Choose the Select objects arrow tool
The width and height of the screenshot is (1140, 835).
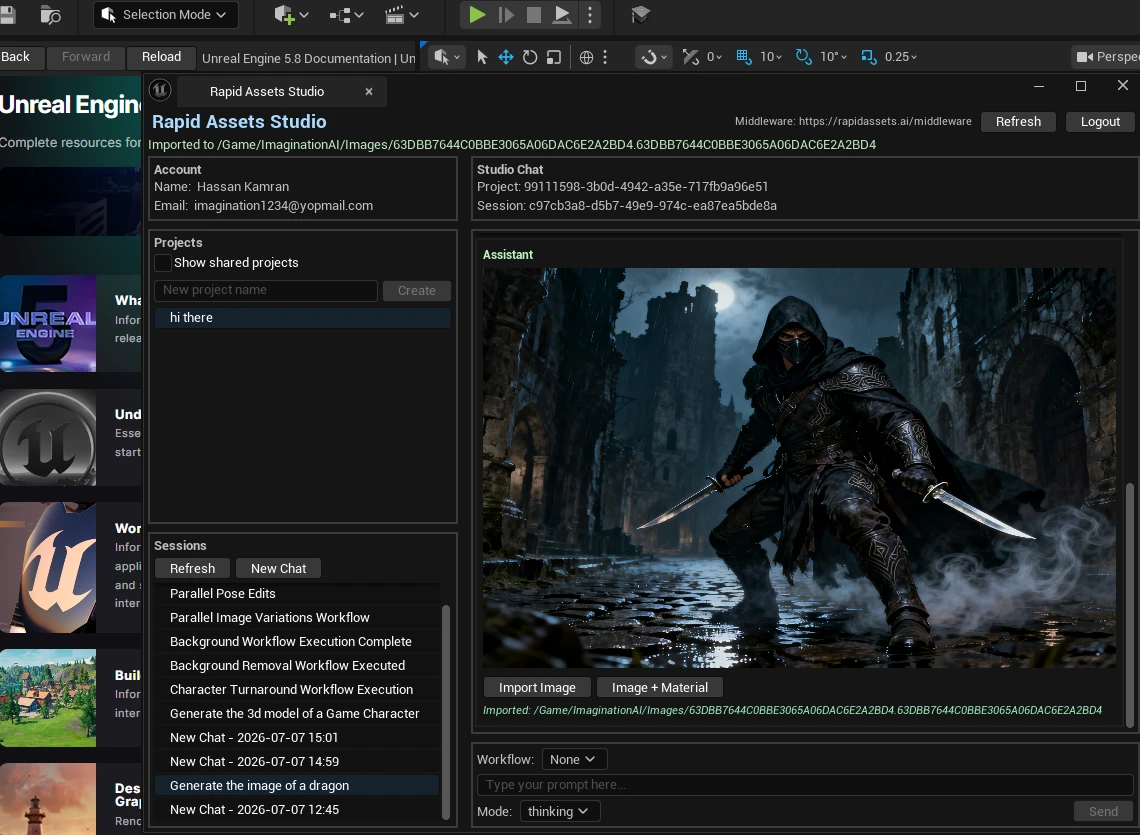[x=481, y=57]
